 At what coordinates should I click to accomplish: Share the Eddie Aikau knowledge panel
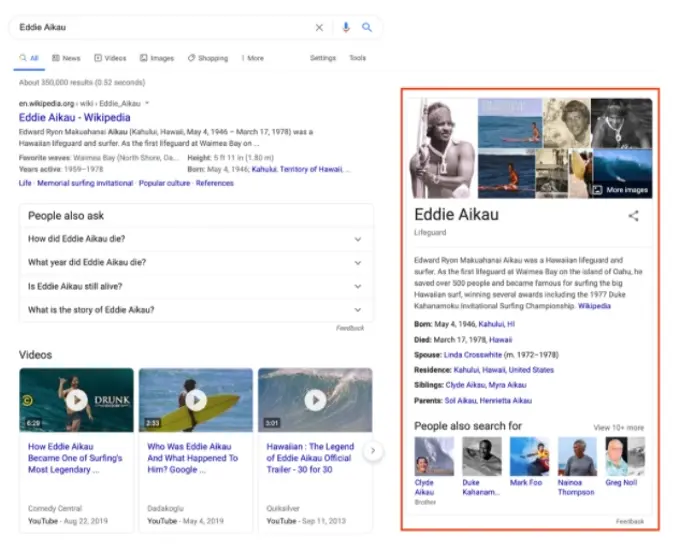(633, 215)
